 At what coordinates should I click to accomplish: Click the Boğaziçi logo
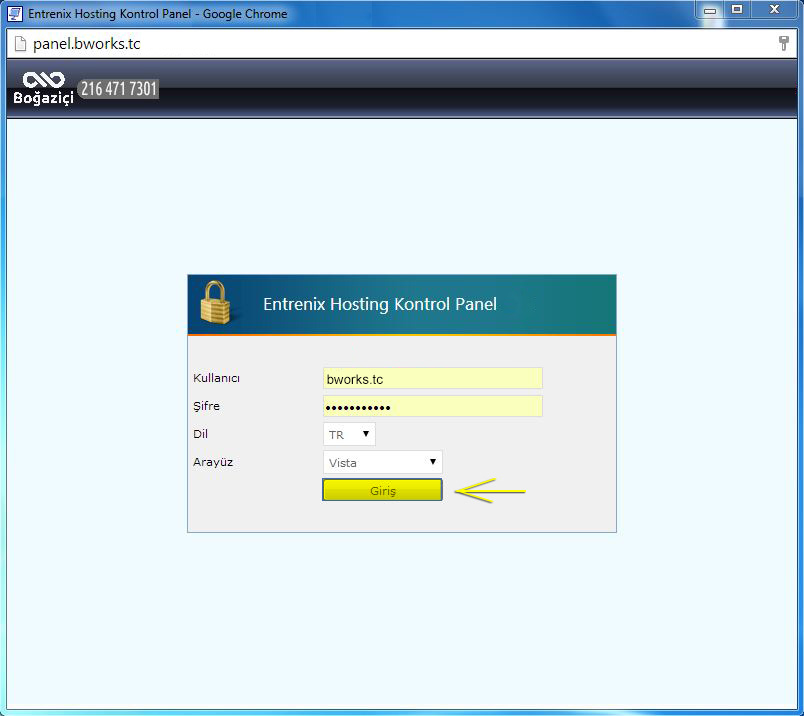pos(44,88)
